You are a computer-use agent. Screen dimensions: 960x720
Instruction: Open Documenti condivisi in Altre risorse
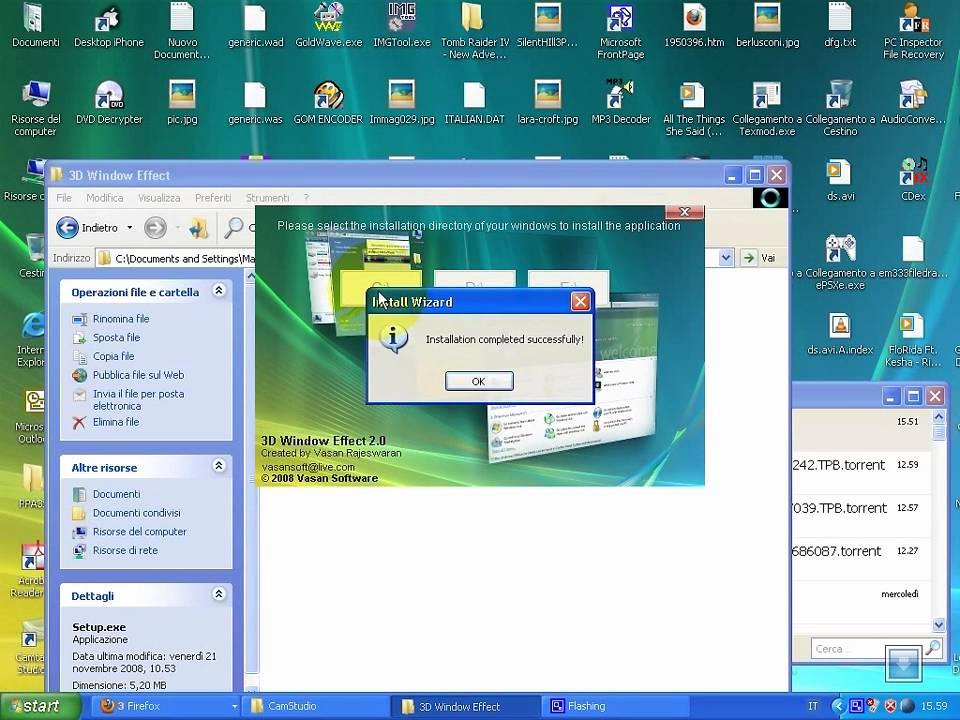(x=137, y=512)
